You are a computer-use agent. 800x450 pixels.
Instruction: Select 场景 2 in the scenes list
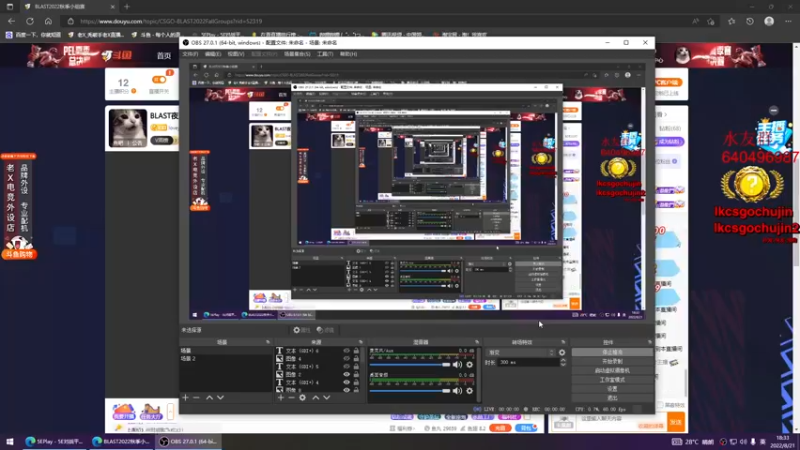[226, 359]
